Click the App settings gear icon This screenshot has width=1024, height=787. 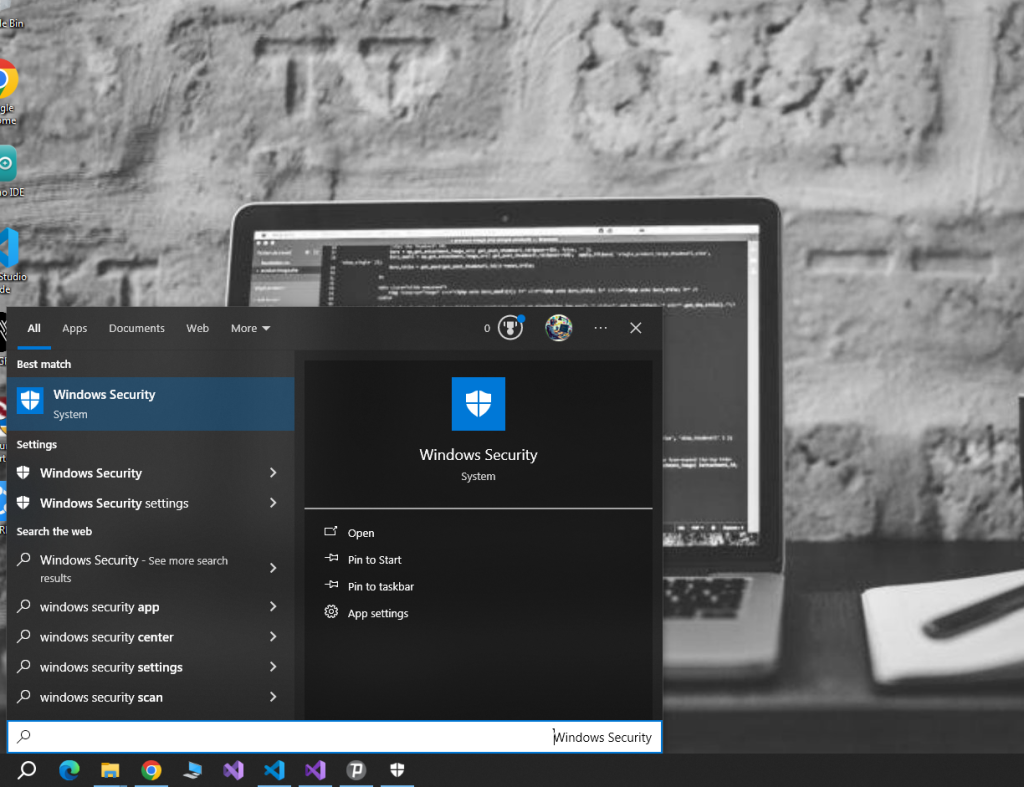click(x=331, y=612)
